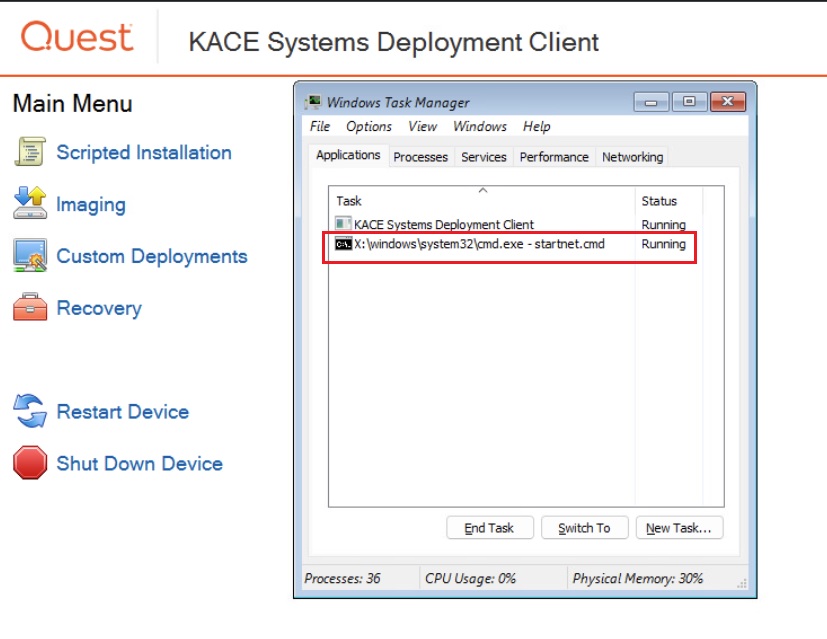
Task: Click the KACE Systems Deployment Client task icon
Action: 343,224
